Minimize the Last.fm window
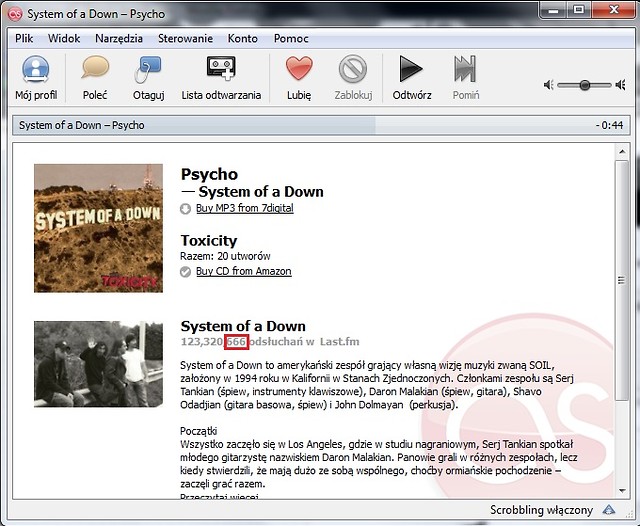Screen dimensions: 640x526 553,10
